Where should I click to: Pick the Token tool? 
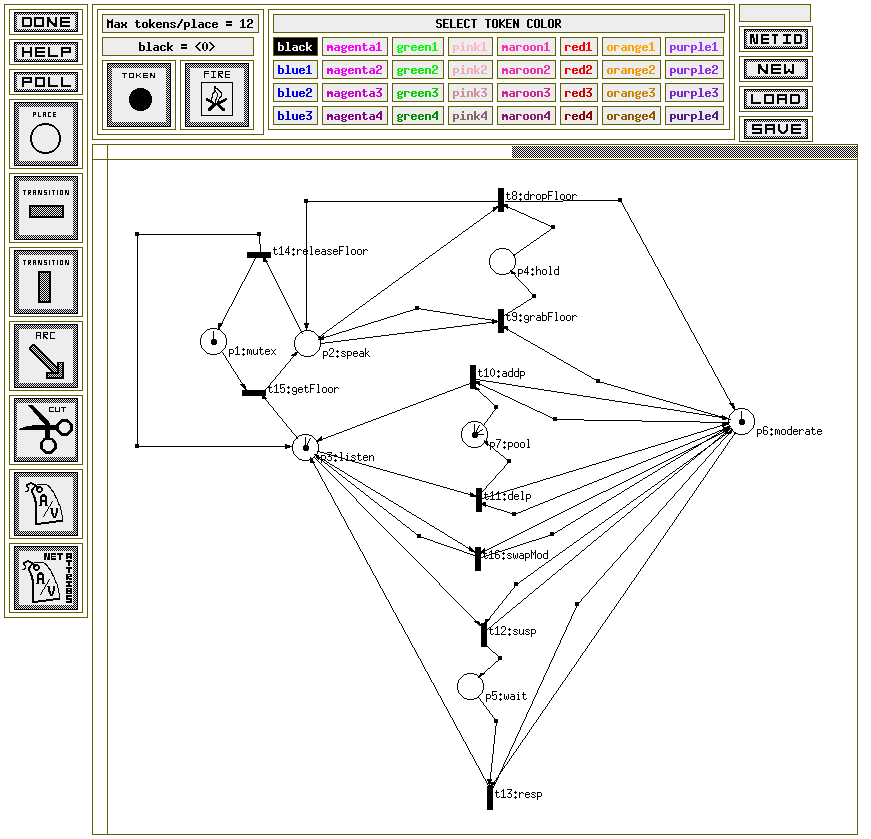[x=140, y=94]
